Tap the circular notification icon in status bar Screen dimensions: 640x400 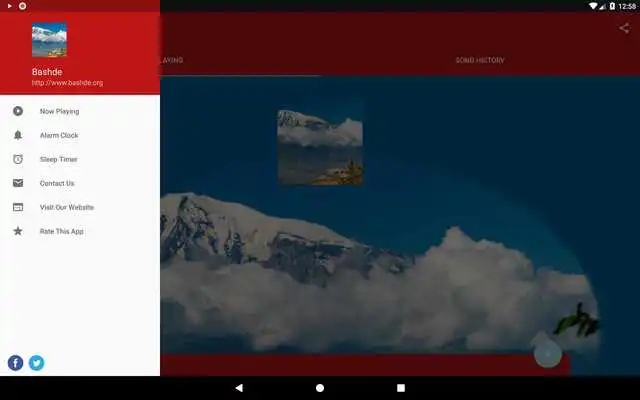[x=22, y=6]
